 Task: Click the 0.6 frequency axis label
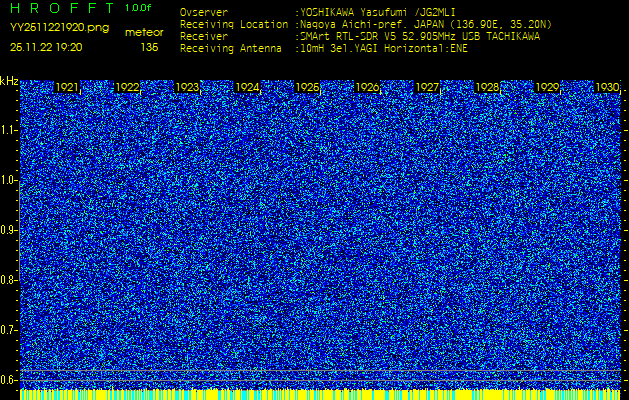tap(8, 380)
